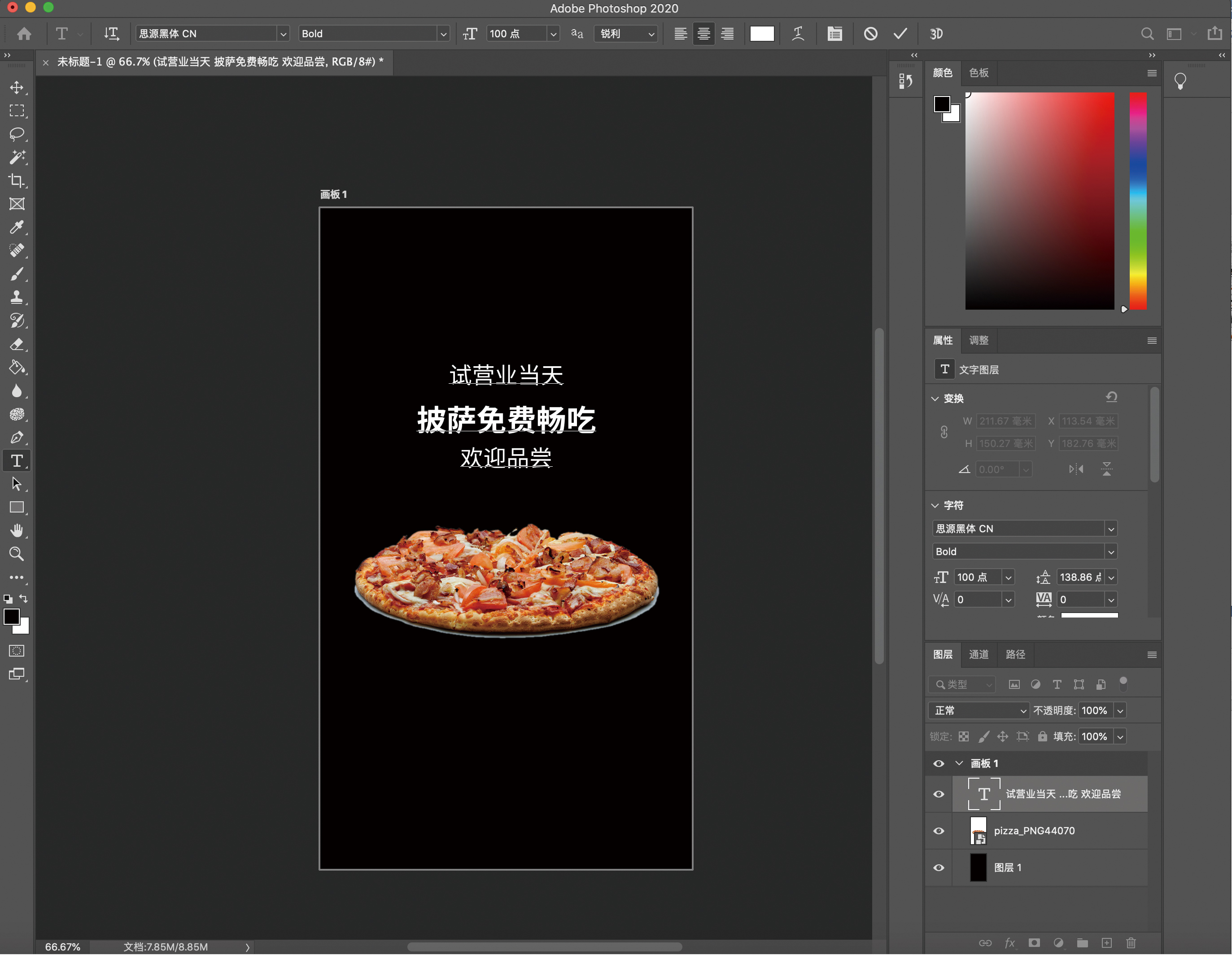Select the History Brush tool
The height and width of the screenshot is (955, 1232).
pos(17,320)
